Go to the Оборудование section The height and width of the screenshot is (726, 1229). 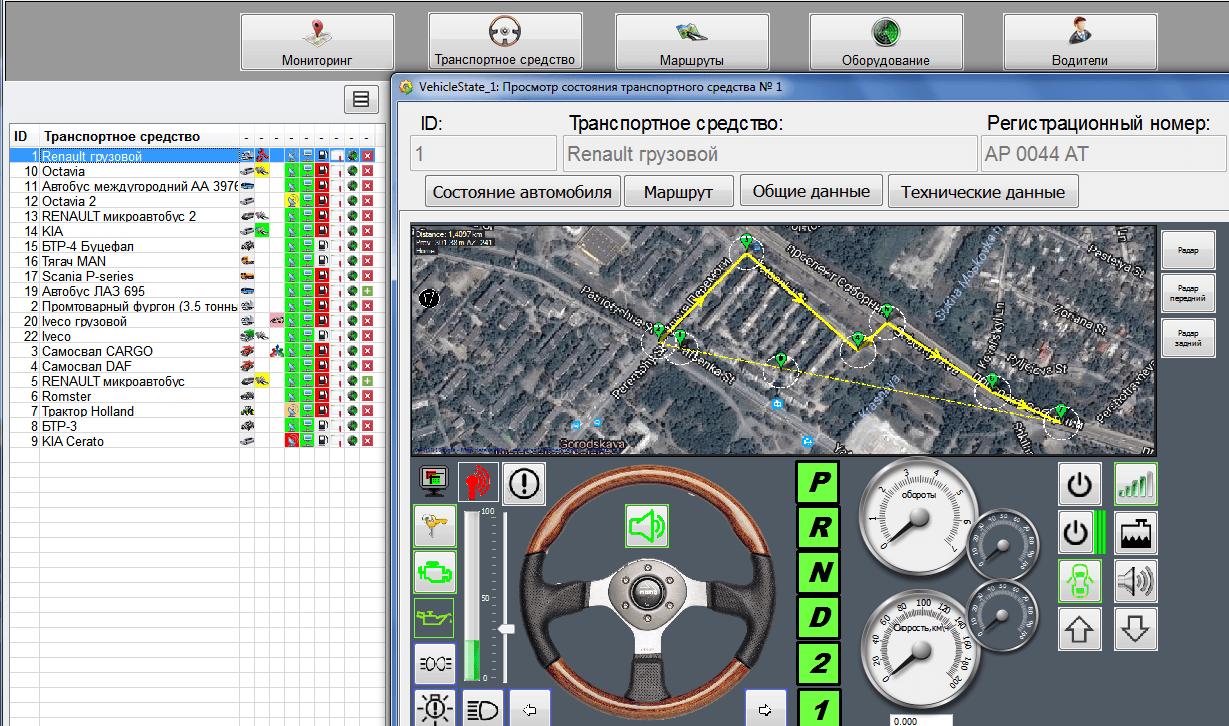885,42
